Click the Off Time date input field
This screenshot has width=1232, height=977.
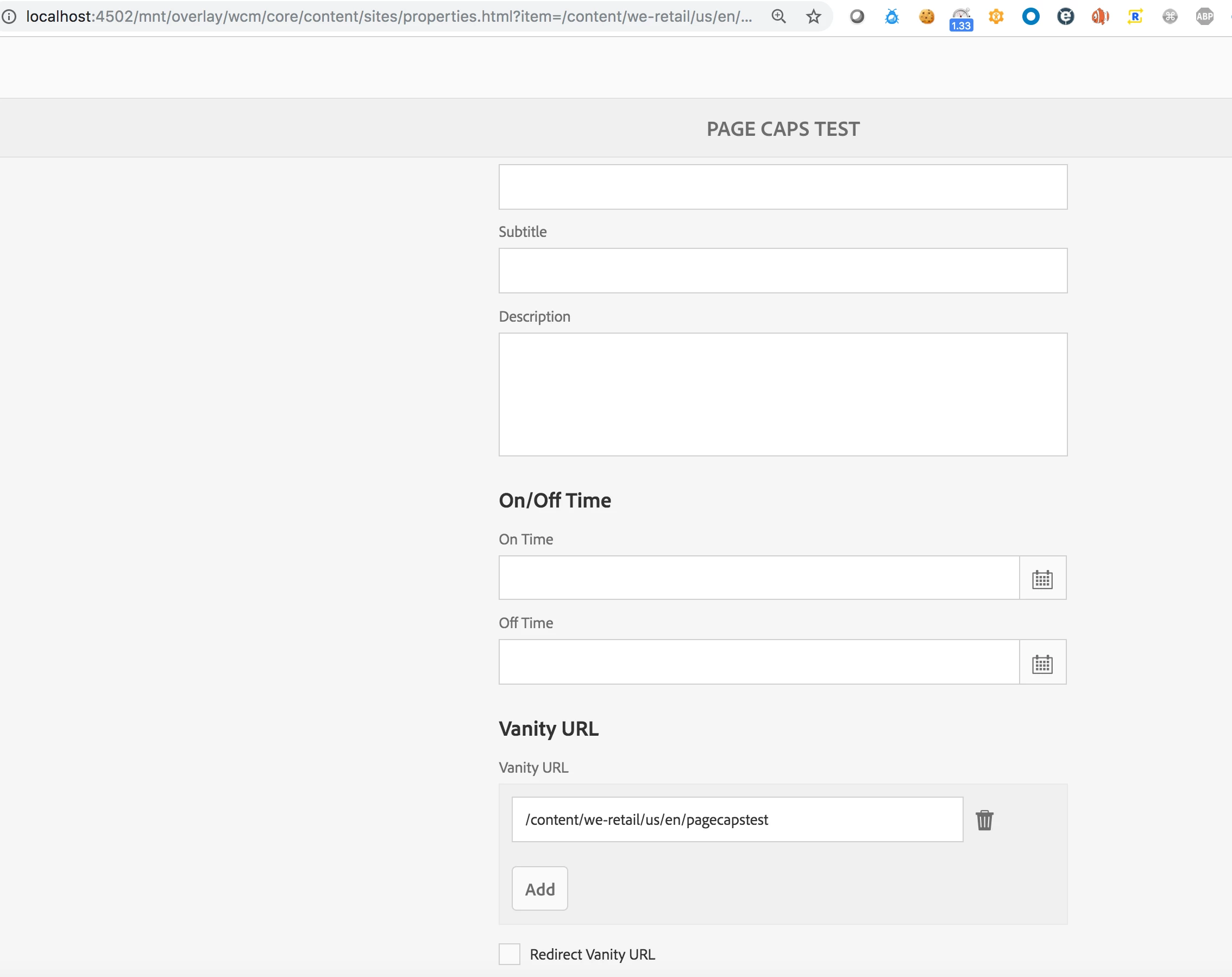tap(758, 662)
